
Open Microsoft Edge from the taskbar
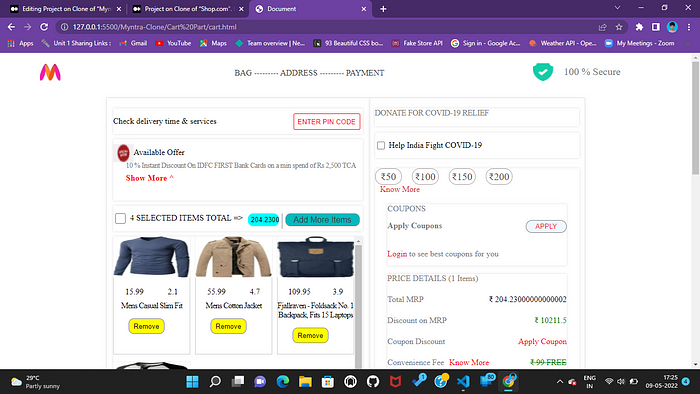pyautogui.click(x=283, y=382)
